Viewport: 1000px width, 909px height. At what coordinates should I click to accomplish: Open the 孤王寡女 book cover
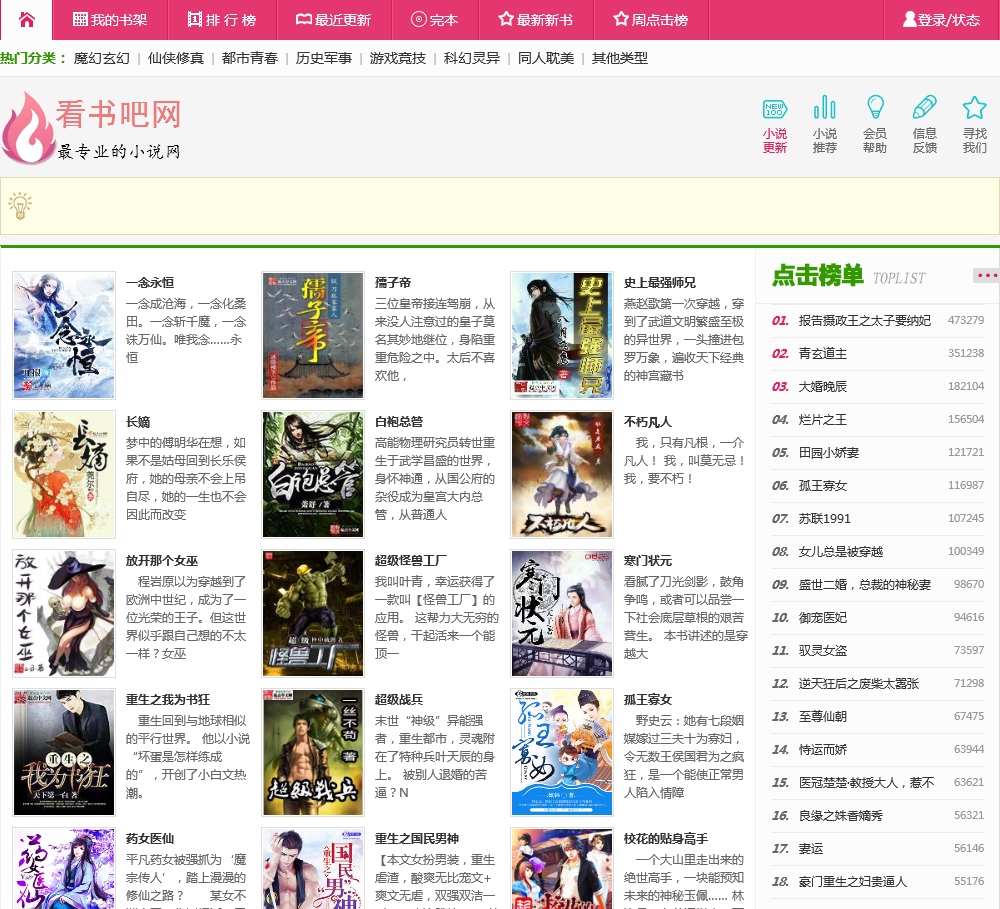pyautogui.click(x=562, y=752)
